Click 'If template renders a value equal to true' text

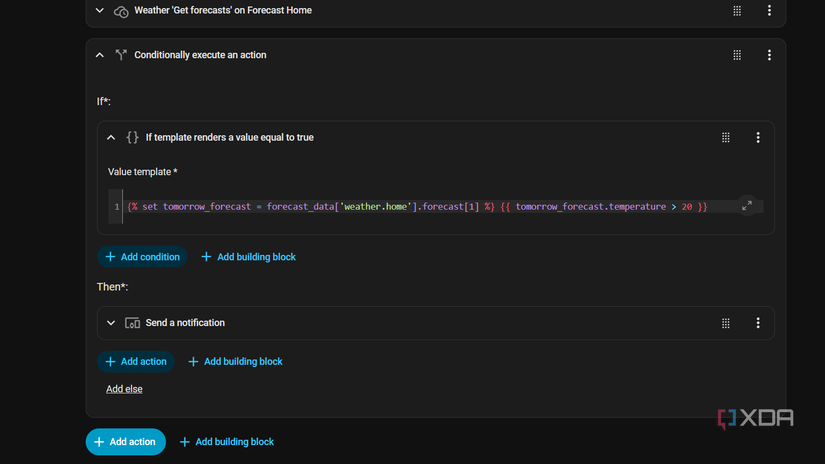[x=229, y=137]
